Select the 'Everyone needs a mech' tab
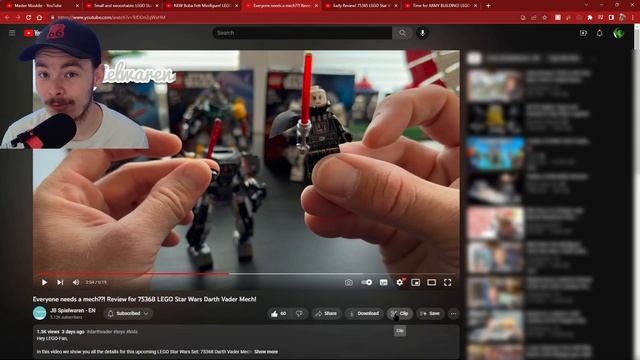 pyautogui.click(x=281, y=6)
